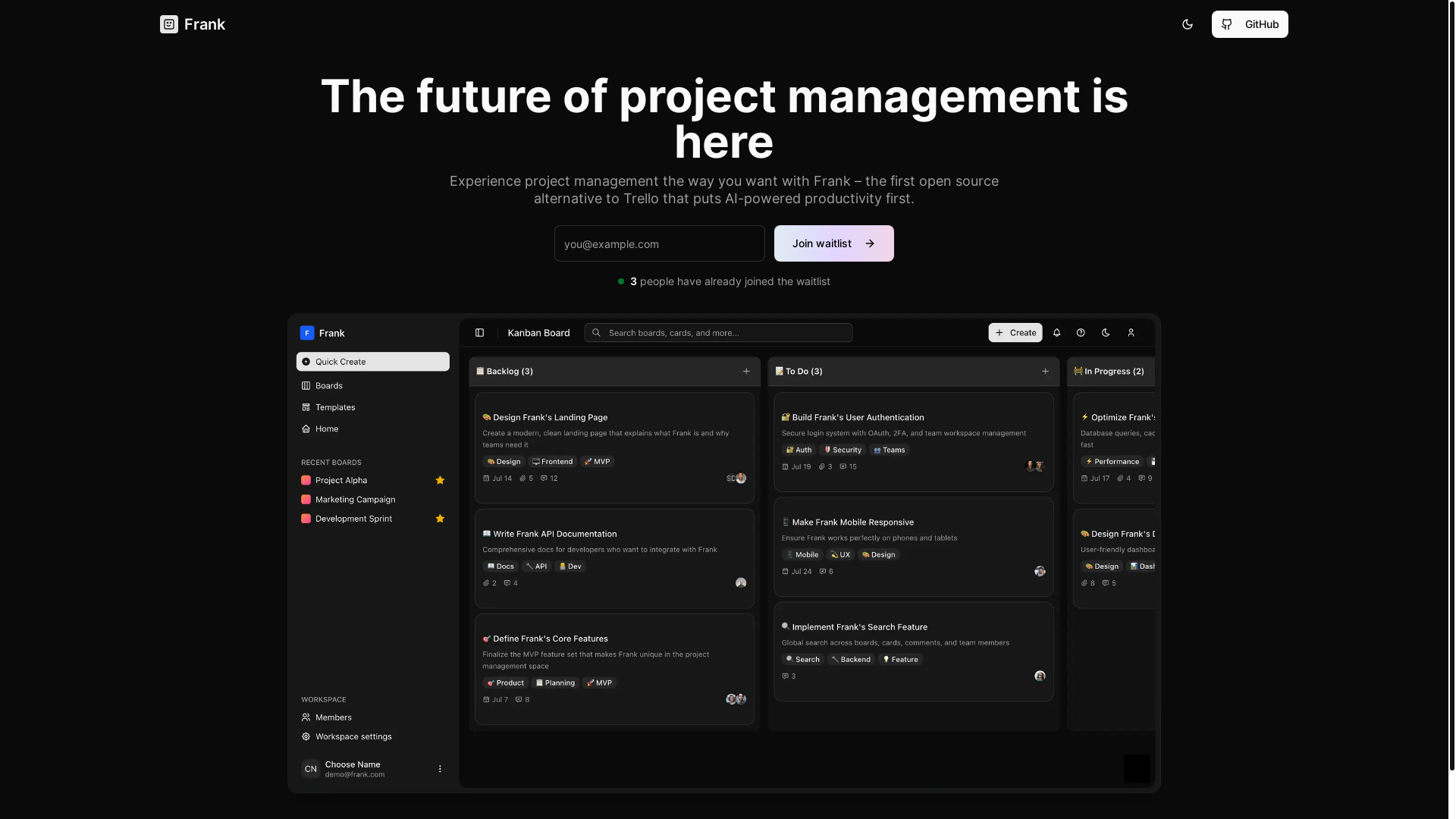Click the Frontend tag on the Landing Page card
1456x819 pixels.
[552, 462]
